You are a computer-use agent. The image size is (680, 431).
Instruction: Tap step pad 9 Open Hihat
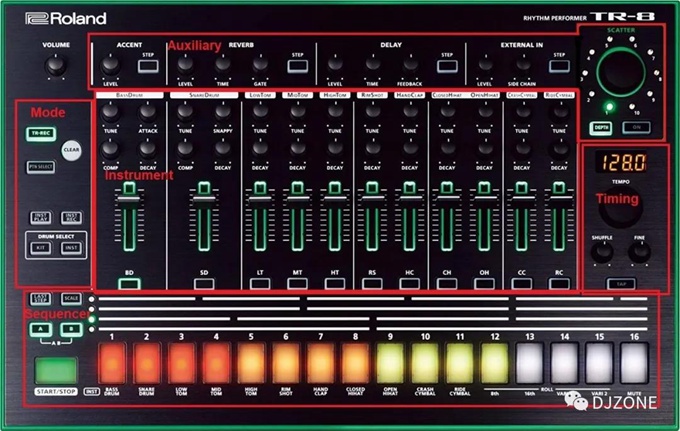[x=390, y=363]
